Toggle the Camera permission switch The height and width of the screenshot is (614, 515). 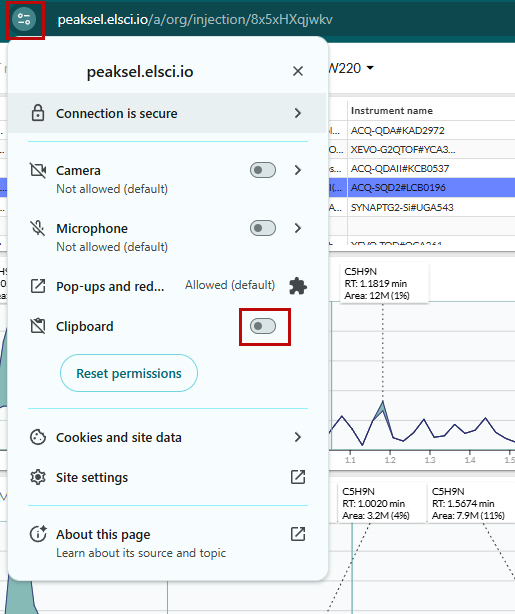coord(263,170)
